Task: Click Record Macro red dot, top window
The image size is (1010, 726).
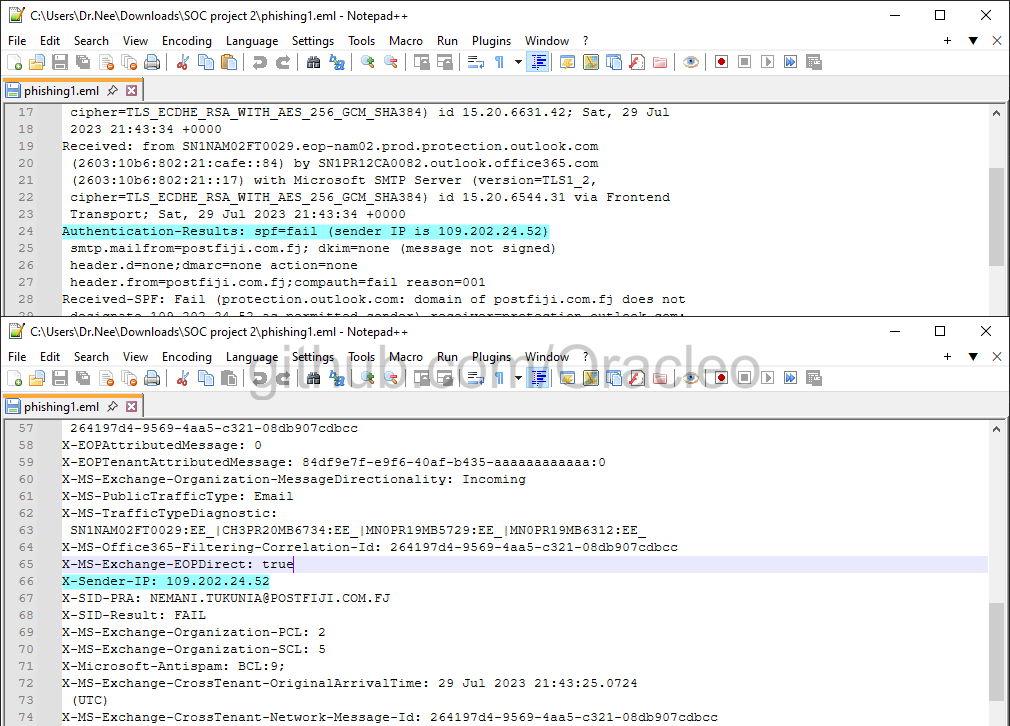Action: pyautogui.click(x=721, y=62)
